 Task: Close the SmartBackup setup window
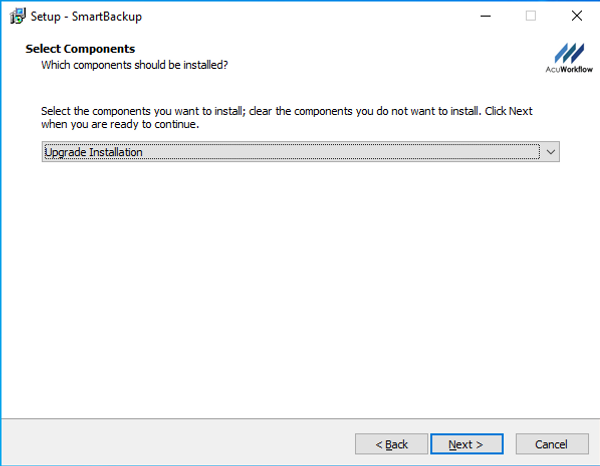[576, 16]
